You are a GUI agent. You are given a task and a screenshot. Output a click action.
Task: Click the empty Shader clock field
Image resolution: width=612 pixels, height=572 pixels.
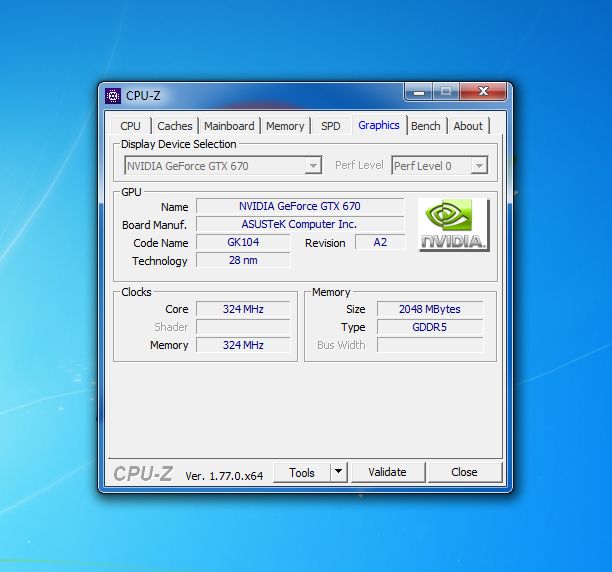point(243,327)
